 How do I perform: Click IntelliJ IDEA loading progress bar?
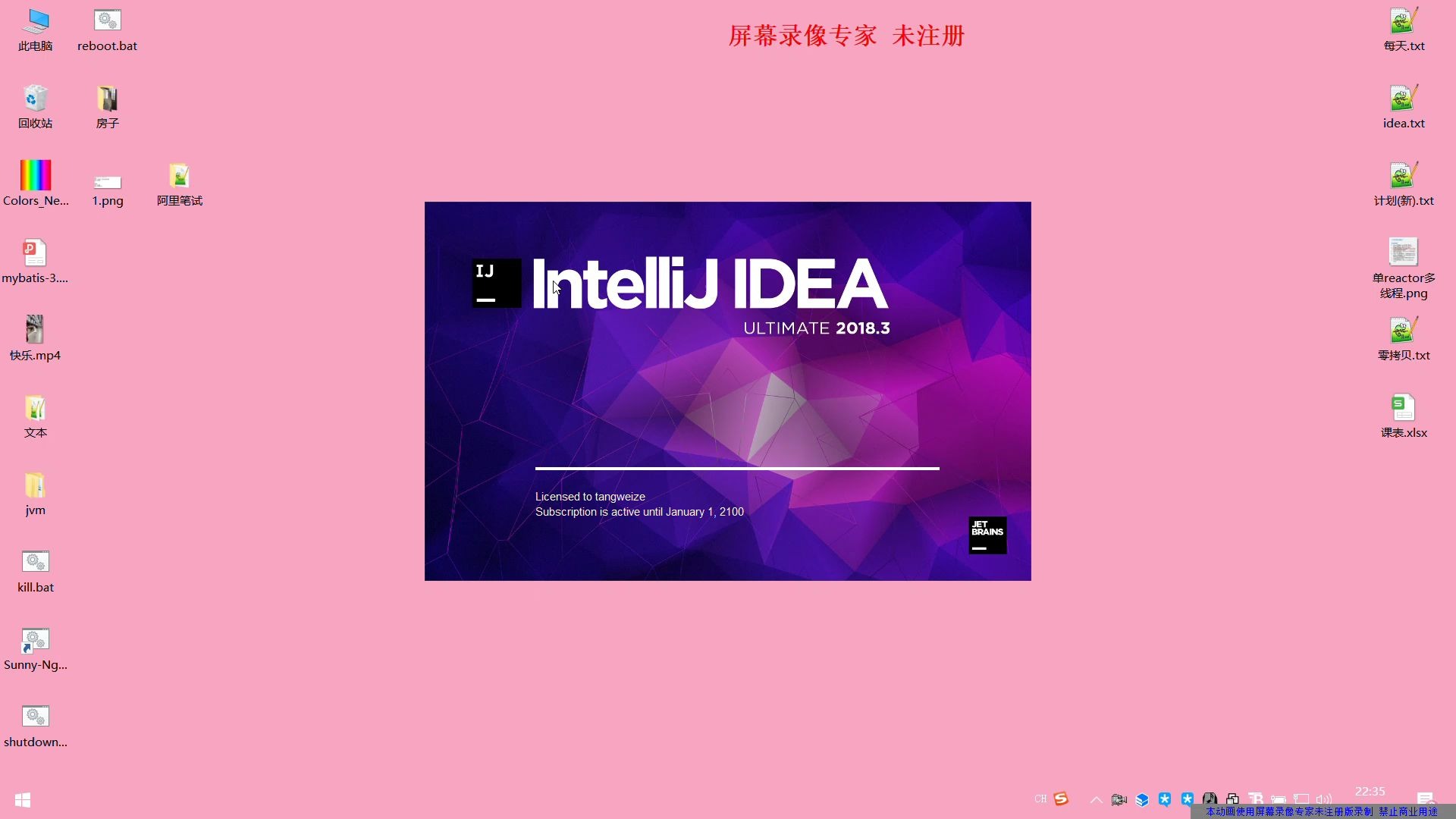point(736,467)
